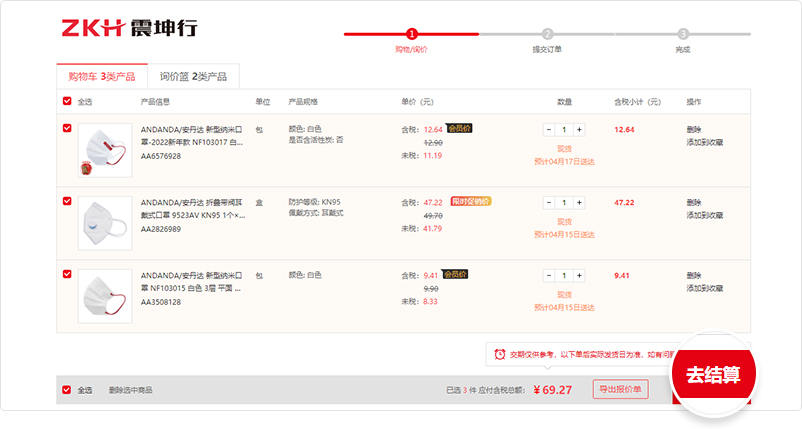This screenshot has width=802, height=429.
Task: Click the ZKH 震坤行 logo
Action: click(x=129, y=28)
